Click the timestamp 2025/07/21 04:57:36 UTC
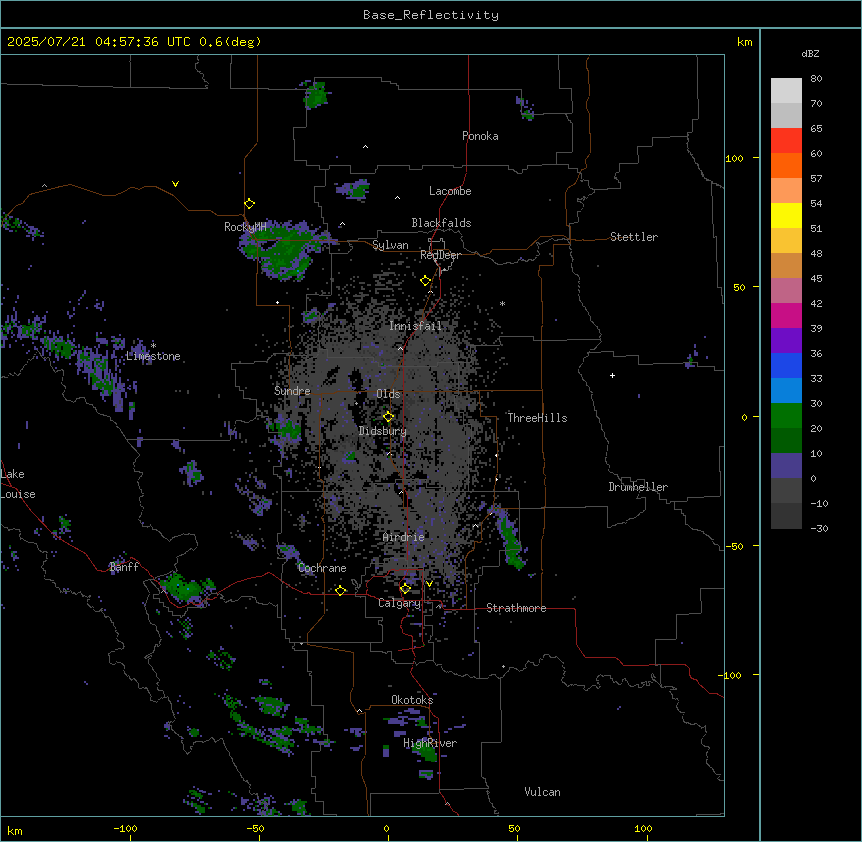 click(x=99, y=42)
